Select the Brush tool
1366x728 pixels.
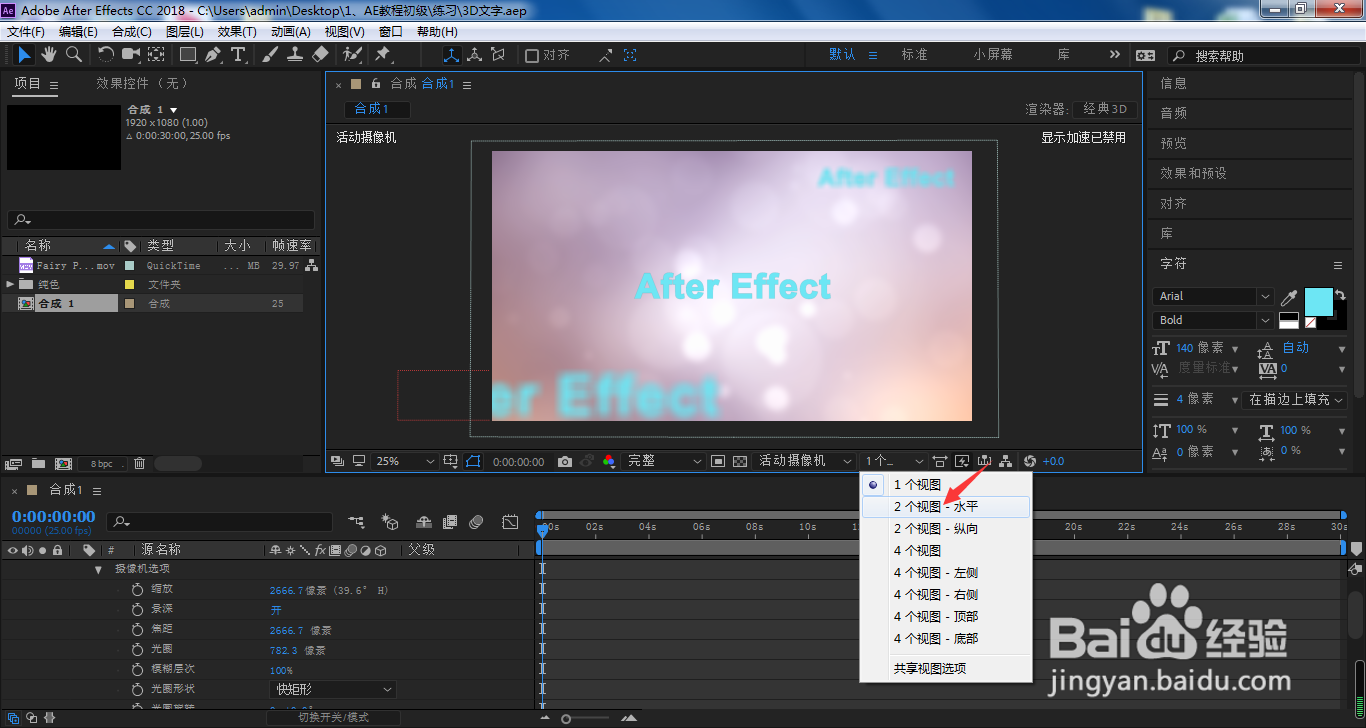tap(270, 54)
